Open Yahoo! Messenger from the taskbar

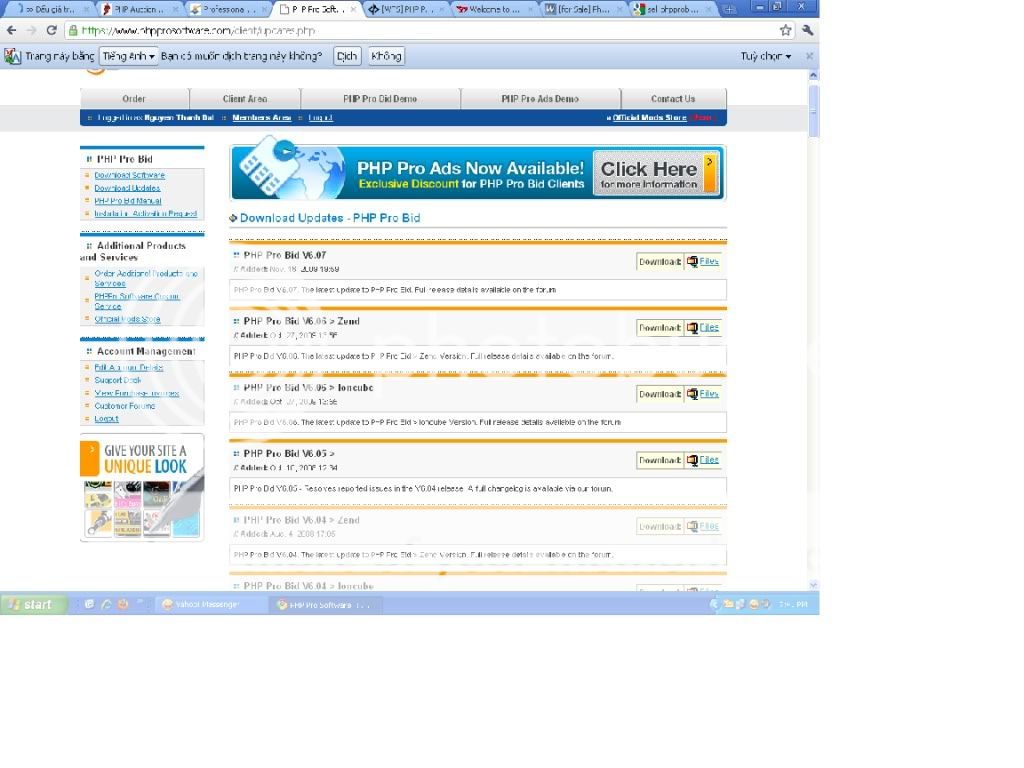click(210, 605)
